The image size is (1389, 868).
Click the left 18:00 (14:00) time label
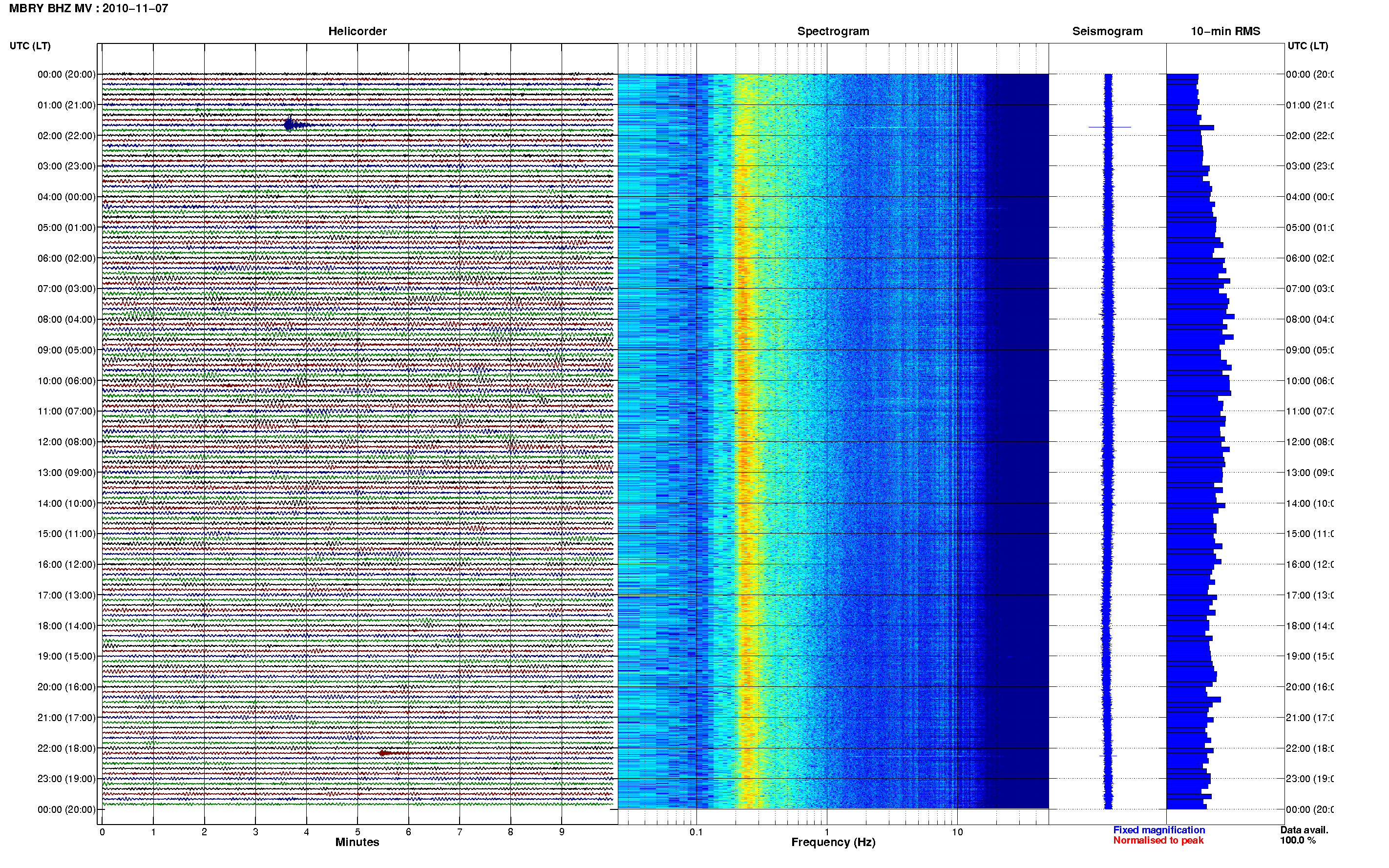tap(66, 626)
